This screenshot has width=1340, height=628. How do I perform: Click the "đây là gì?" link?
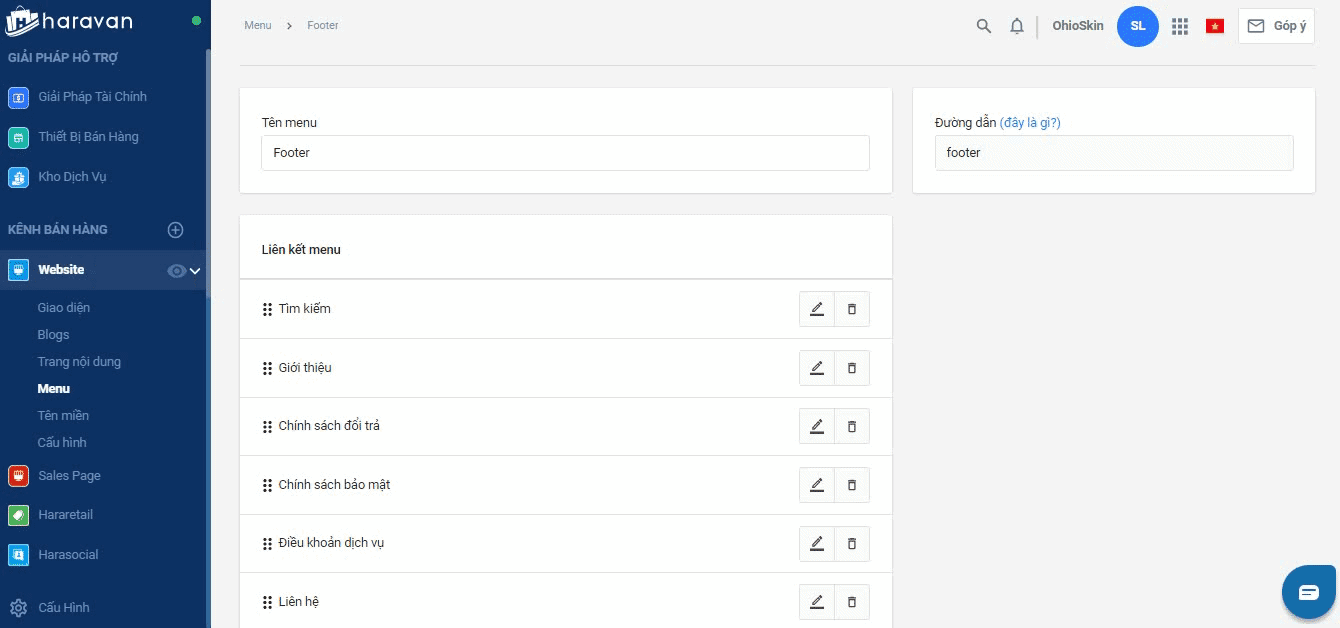point(1030,123)
